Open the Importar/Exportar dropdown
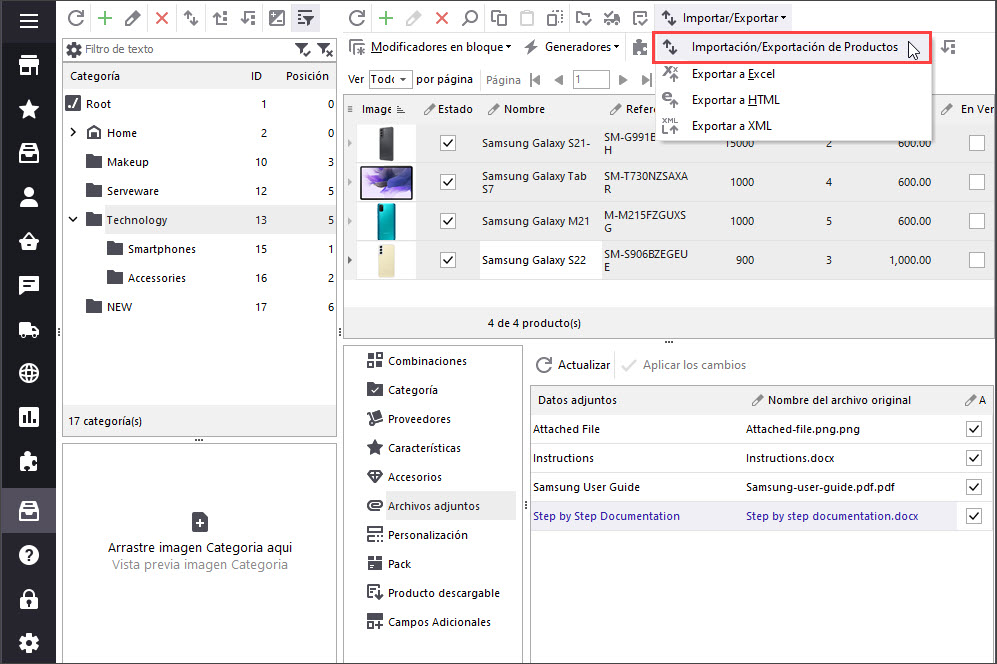The width and height of the screenshot is (997, 664). (x=724, y=18)
